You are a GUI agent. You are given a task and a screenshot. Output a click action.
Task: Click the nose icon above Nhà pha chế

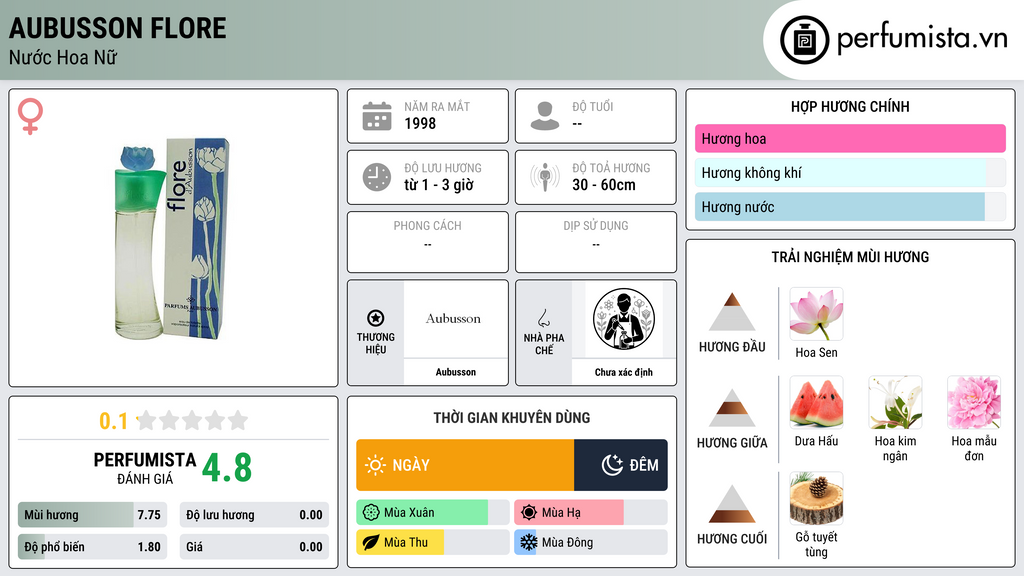[x=543, y=318]
